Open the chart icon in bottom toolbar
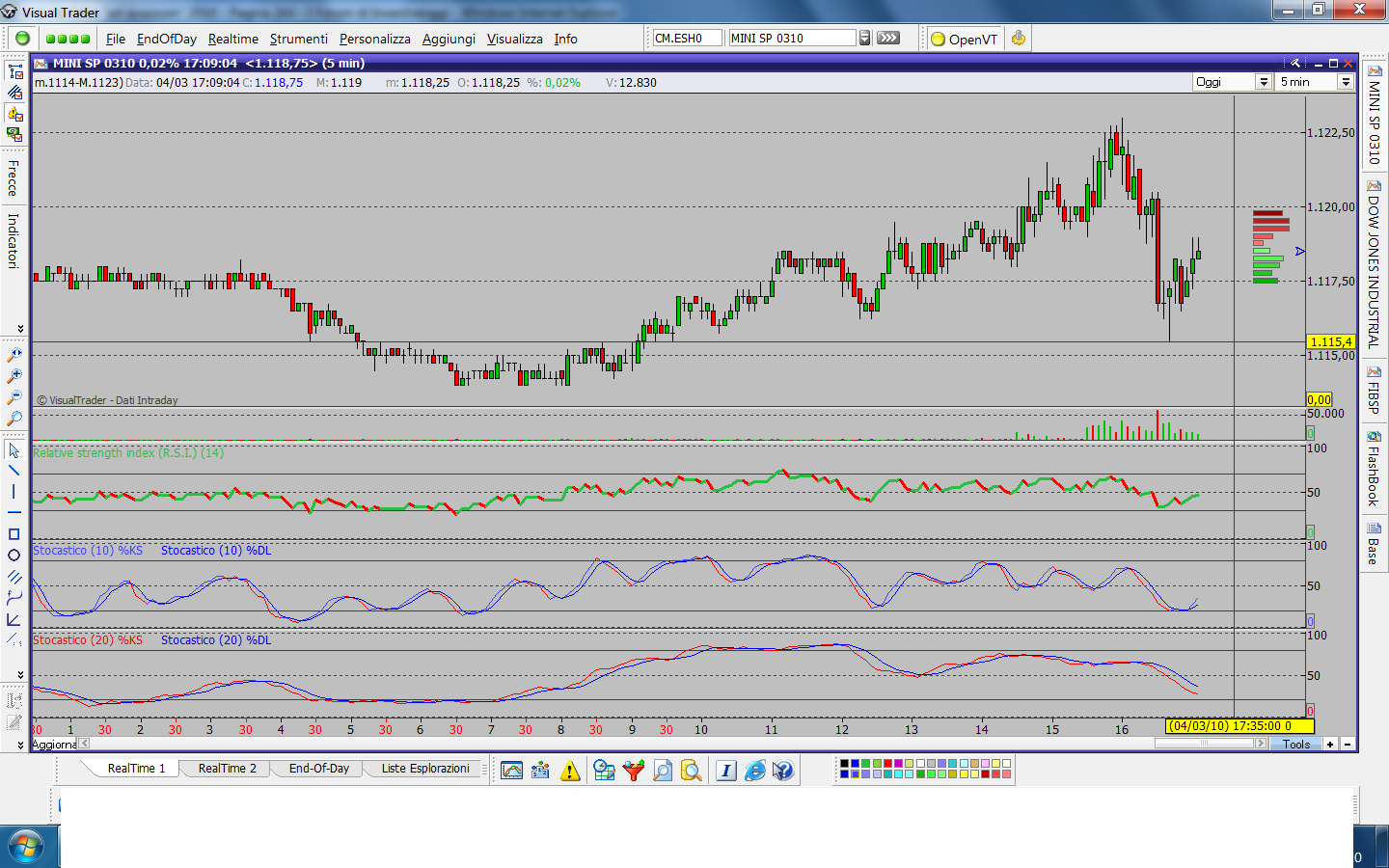 (x=511, y=770)
